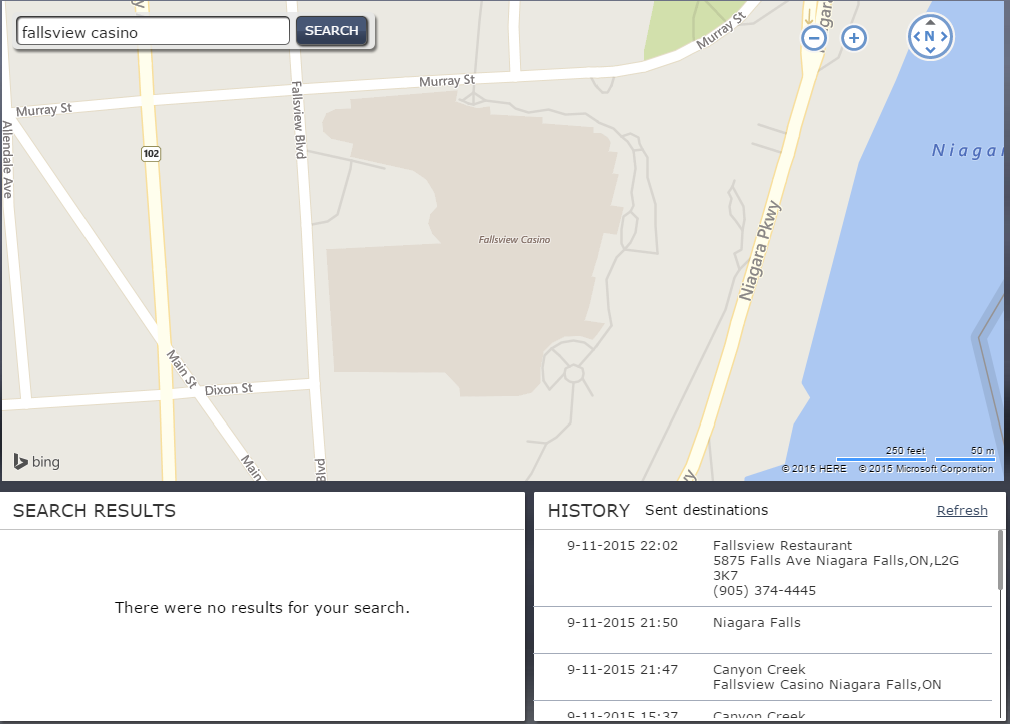Click the N letter in the compass
The image size is (1010, 724).
tap(929, 36)
